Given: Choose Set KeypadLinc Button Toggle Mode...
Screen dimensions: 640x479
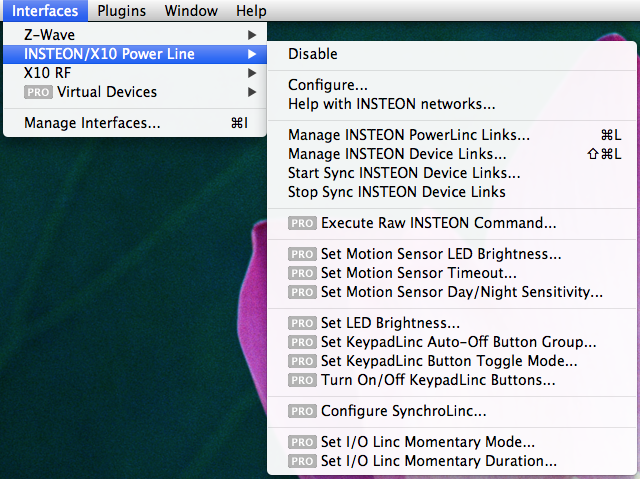Looking at the screenshot, I should pyautogui.click(x=452, y=361).
